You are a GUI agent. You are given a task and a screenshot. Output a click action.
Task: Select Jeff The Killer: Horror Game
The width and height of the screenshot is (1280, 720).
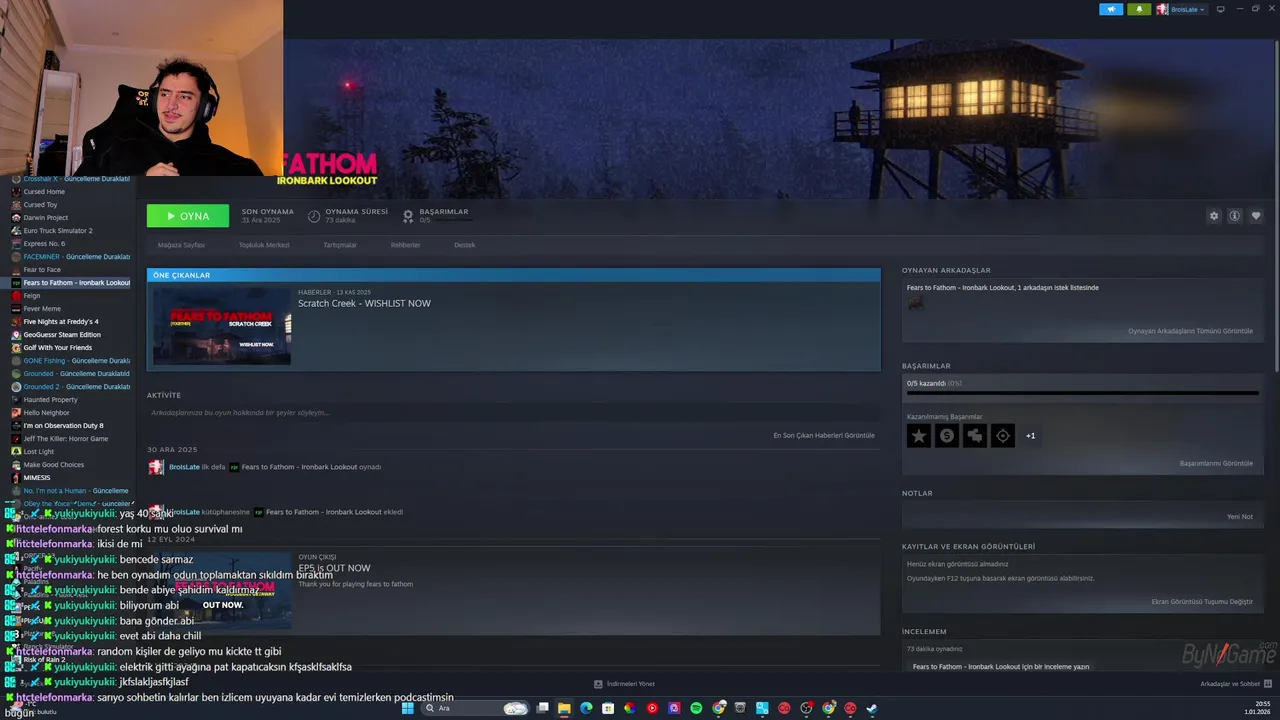pyautogui.click(x=66, y=439)
